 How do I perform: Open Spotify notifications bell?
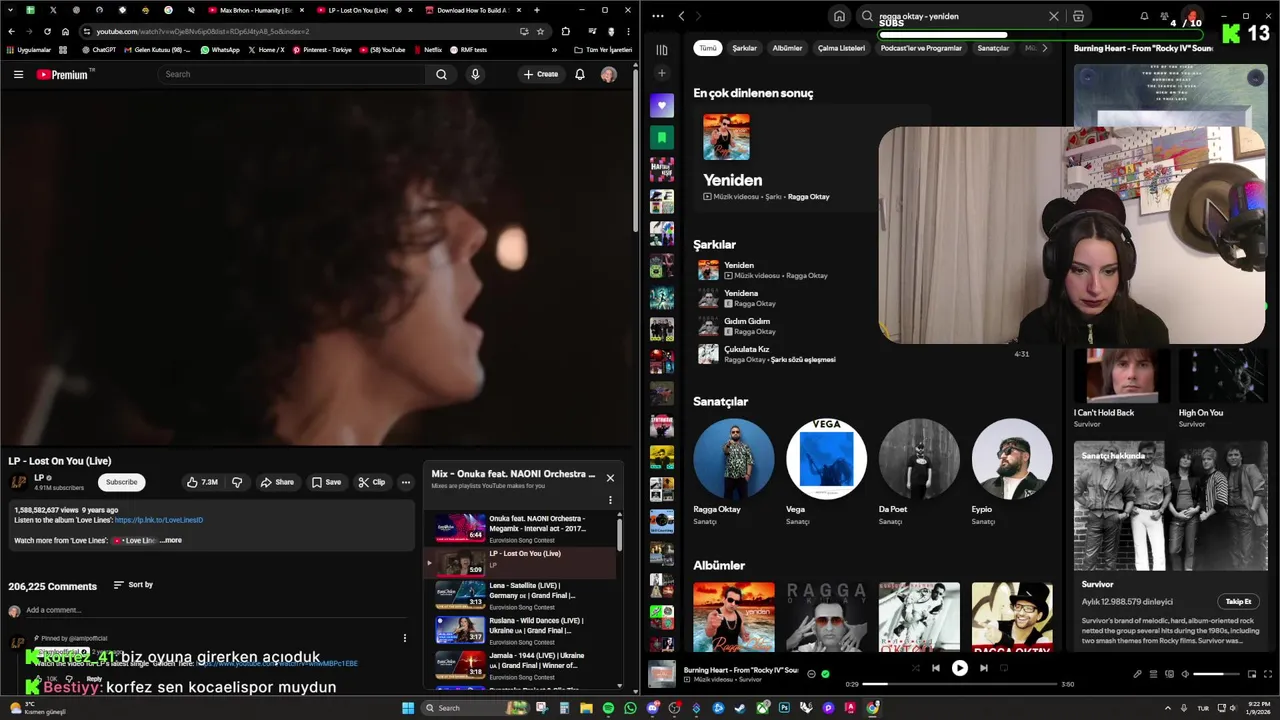1144,16
